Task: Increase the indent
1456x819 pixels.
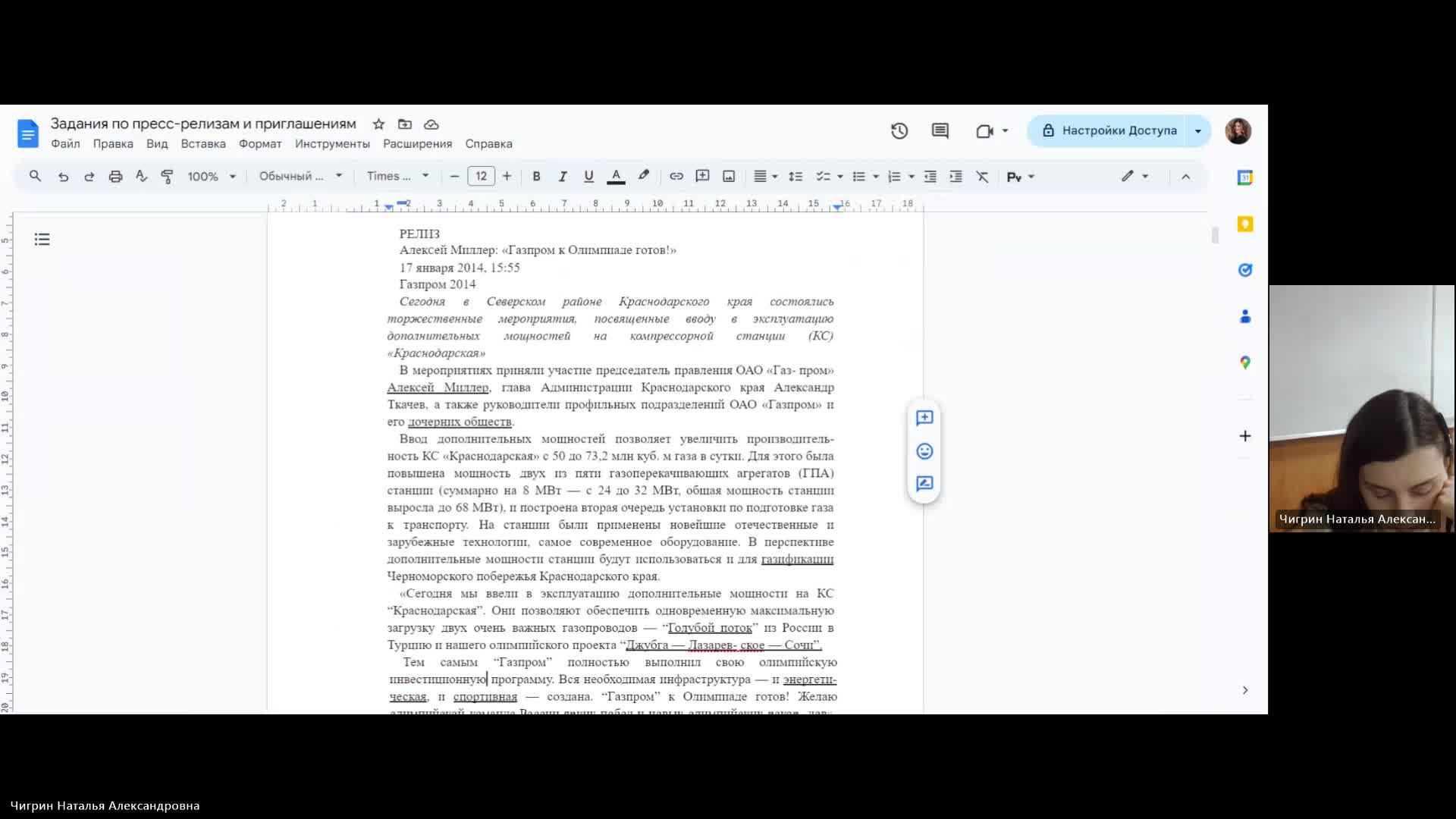Action: click(956, 177)
